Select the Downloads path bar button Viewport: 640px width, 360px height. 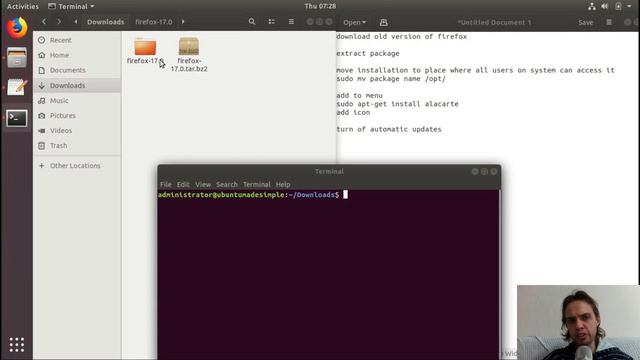pos(105,22)
